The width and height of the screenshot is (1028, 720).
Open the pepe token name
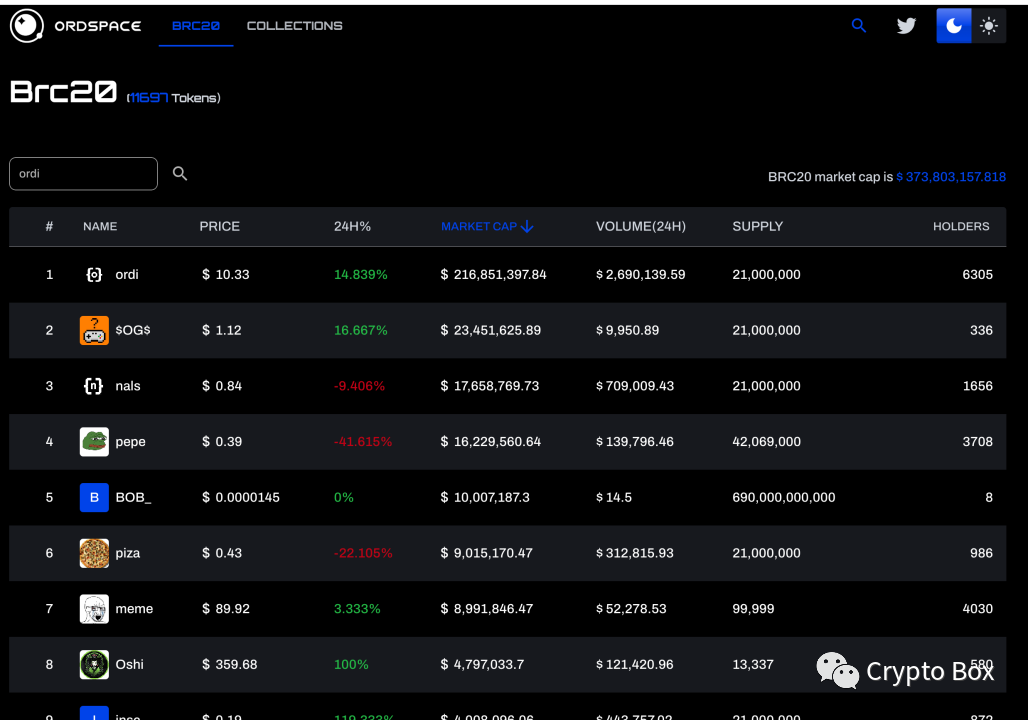click(x=130, y=442)
